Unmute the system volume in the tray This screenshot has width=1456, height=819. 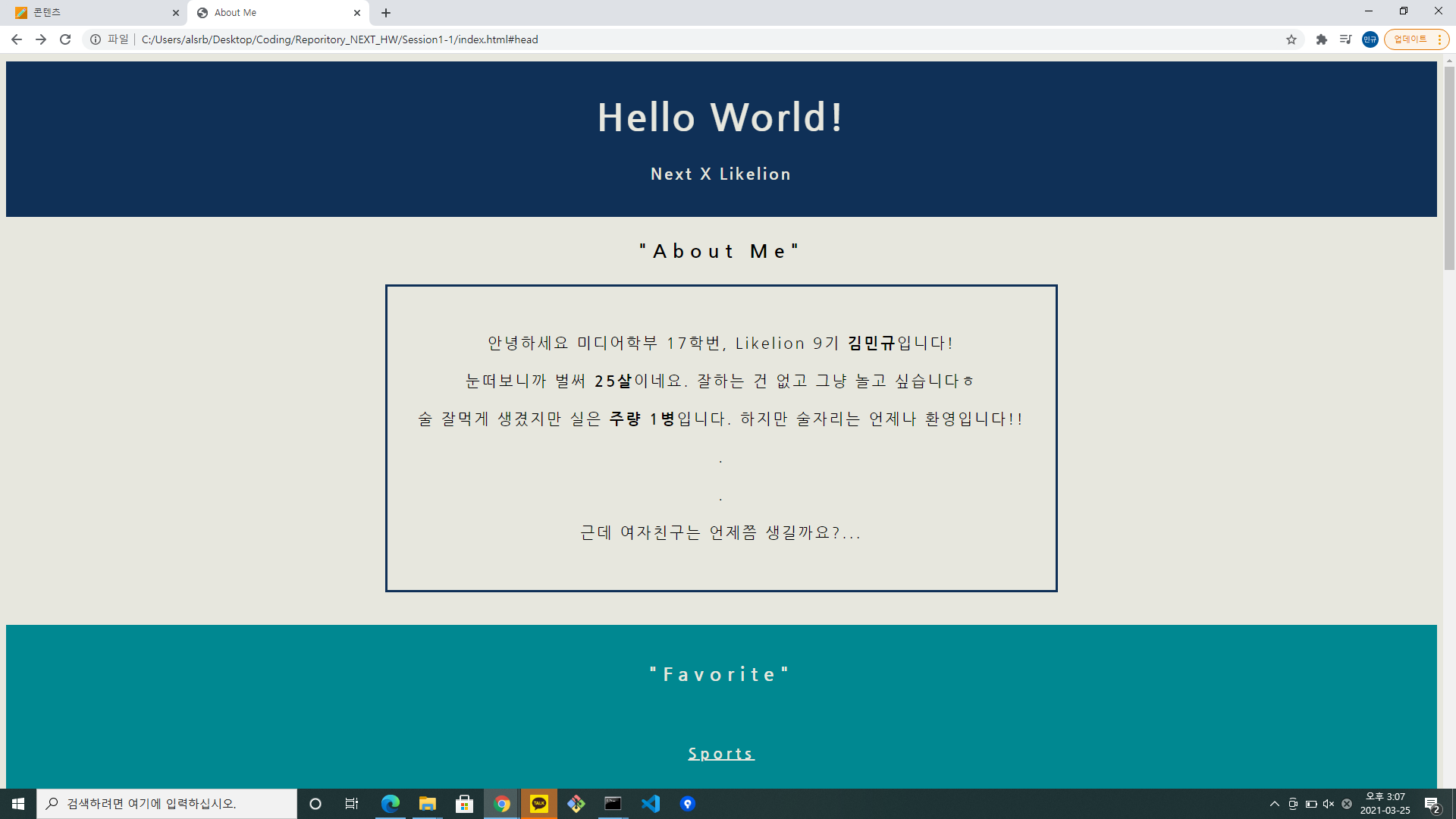pyautogui.click(x=1328, y=803)
